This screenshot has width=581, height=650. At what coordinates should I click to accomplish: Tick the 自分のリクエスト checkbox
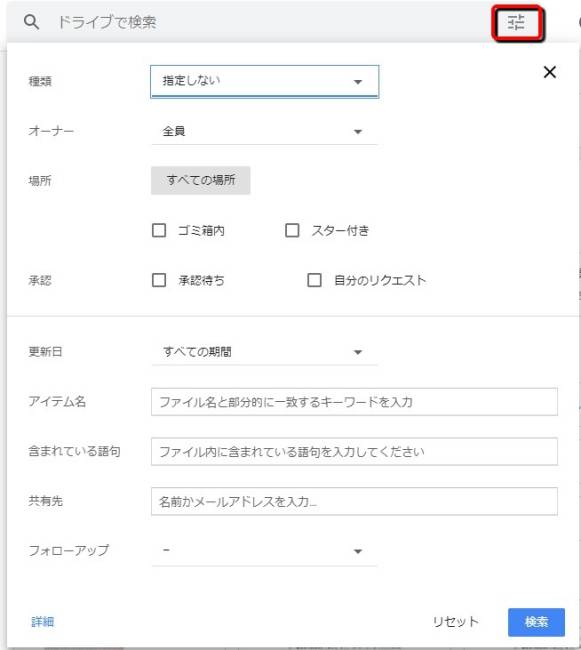[x=314, y=280]
